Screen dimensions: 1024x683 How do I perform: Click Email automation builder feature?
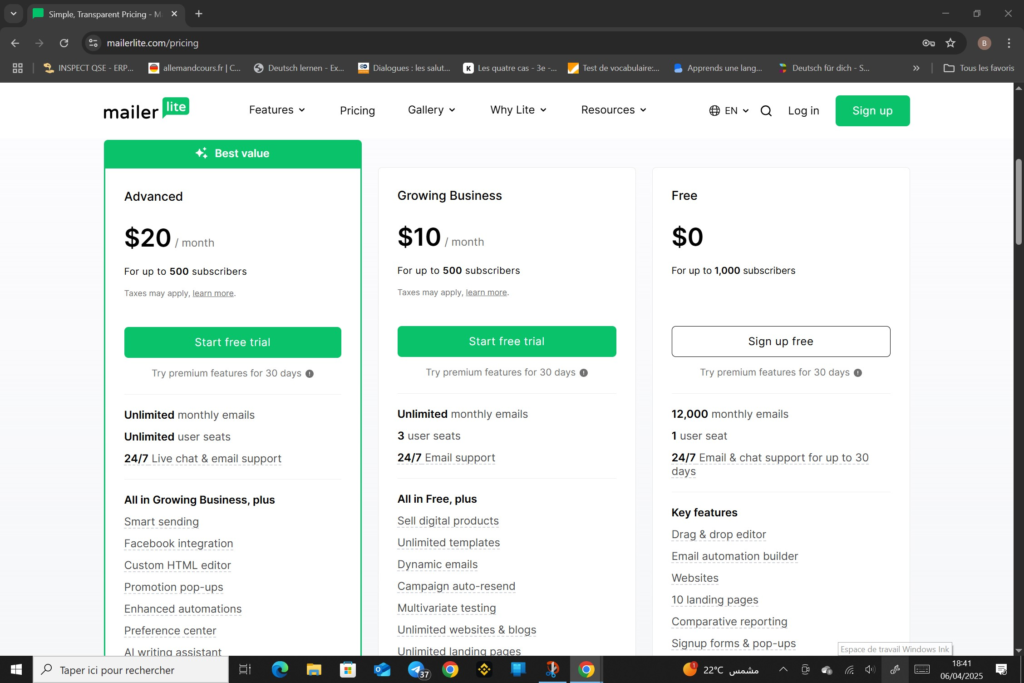[x=734, y=556]
